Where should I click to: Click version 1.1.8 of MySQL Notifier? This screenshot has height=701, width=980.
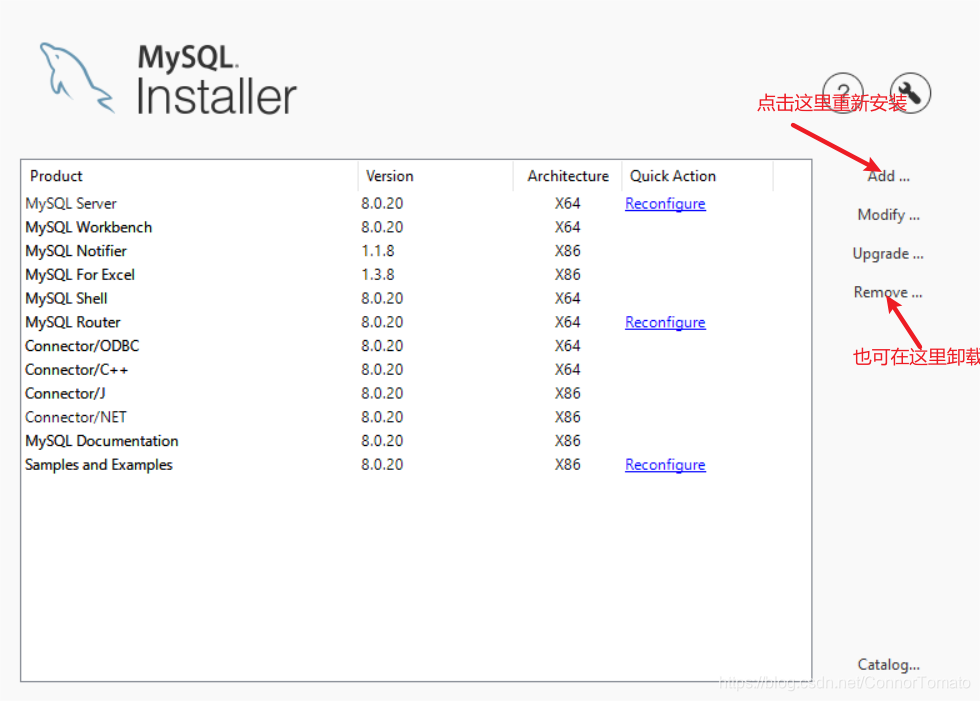point(378,251)
